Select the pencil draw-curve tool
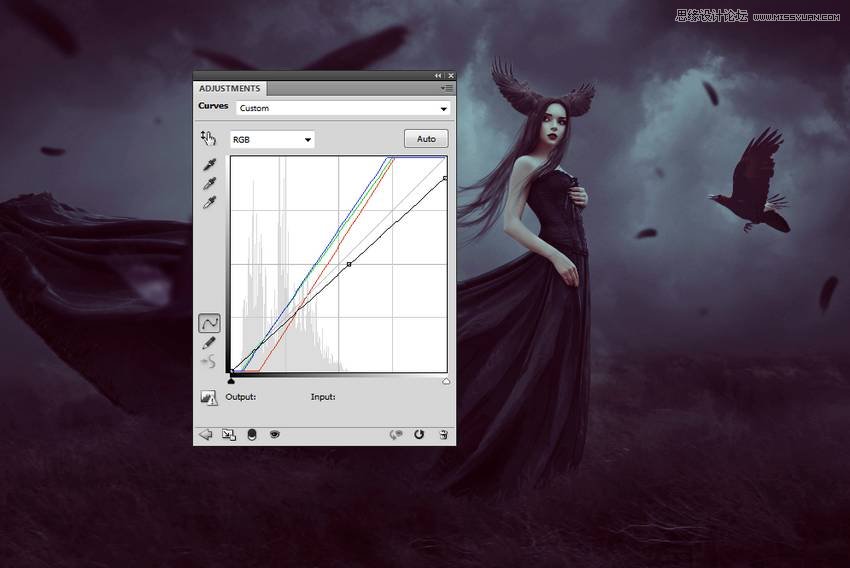 tap(209, 343)
